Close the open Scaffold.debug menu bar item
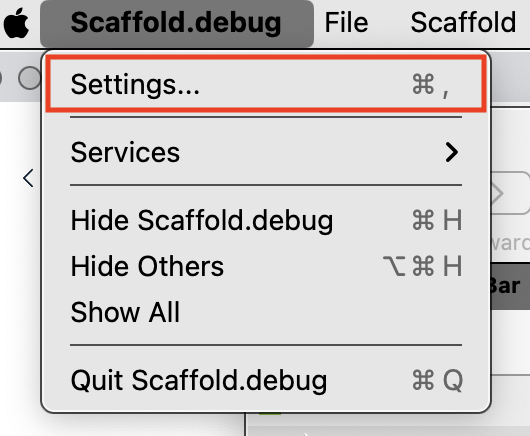Image resolution: width=530 pixels, height=436 pixels. 177,23
